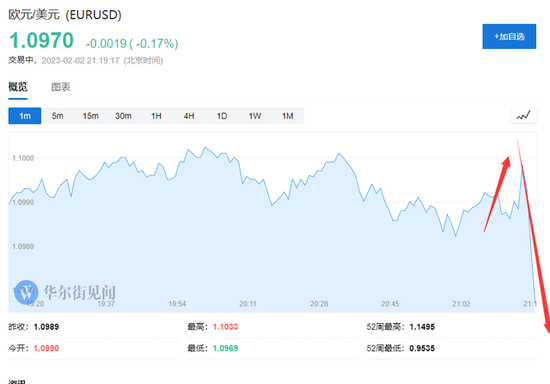Click the 加自选 add-to-watchlist button
550x384 pixels.
point(509,36)
